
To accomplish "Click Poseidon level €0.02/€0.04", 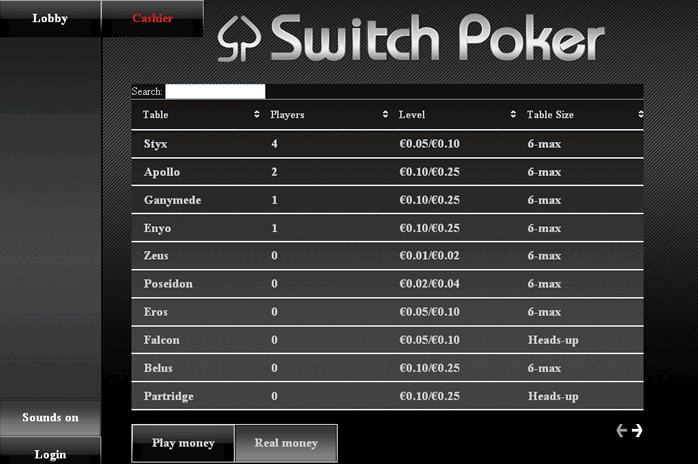I will pos(429,284).
